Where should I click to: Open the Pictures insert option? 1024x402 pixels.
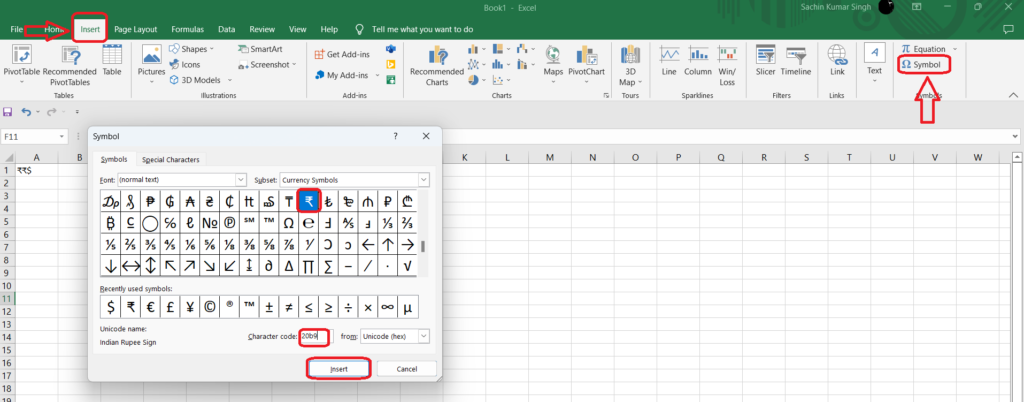click(x=152, y=65)
